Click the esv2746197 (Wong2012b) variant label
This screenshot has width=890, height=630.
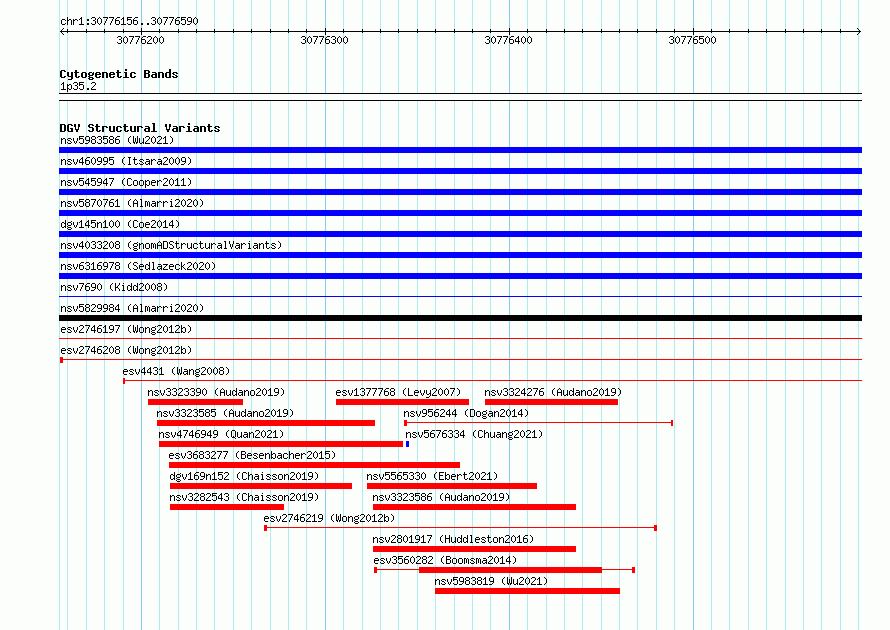coord(126,329)
